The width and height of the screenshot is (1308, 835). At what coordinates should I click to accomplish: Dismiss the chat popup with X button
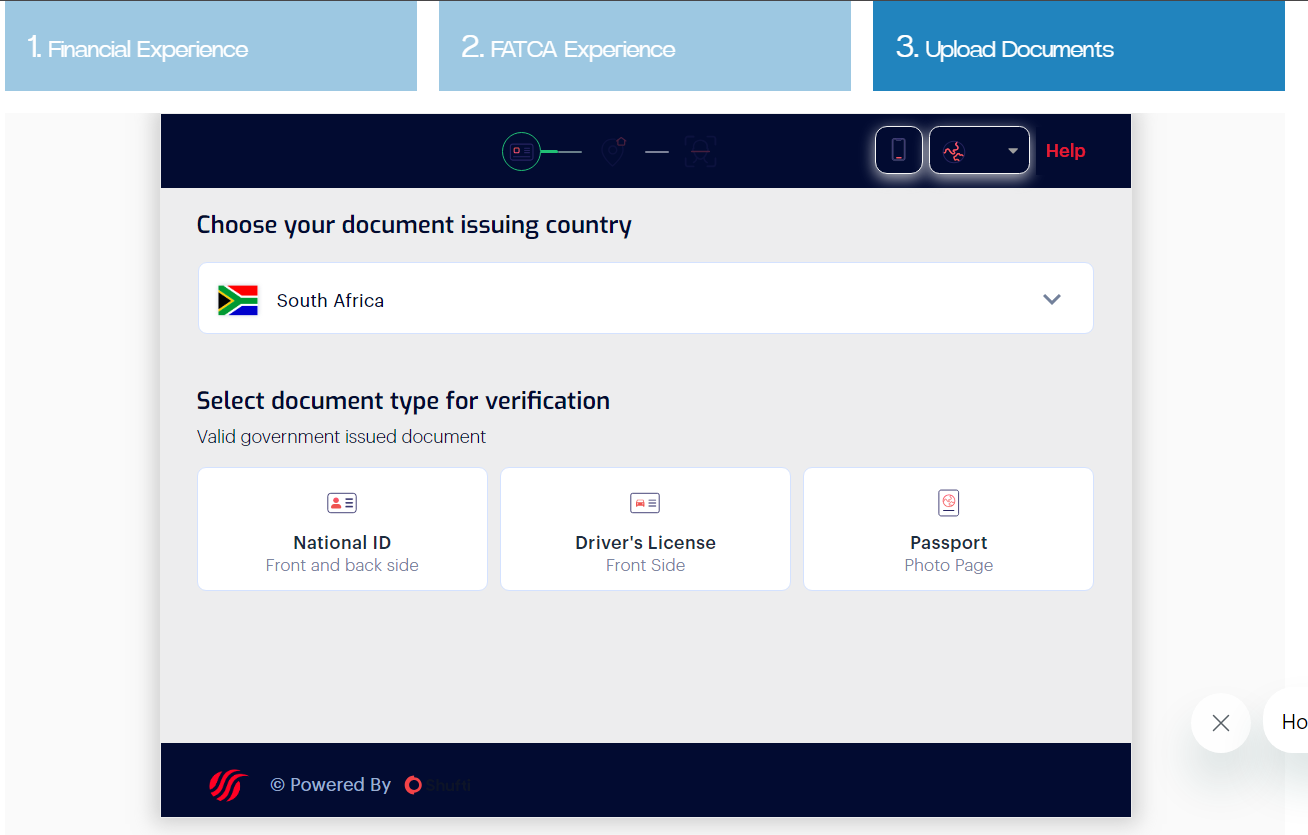click(x=1220, y=723)
